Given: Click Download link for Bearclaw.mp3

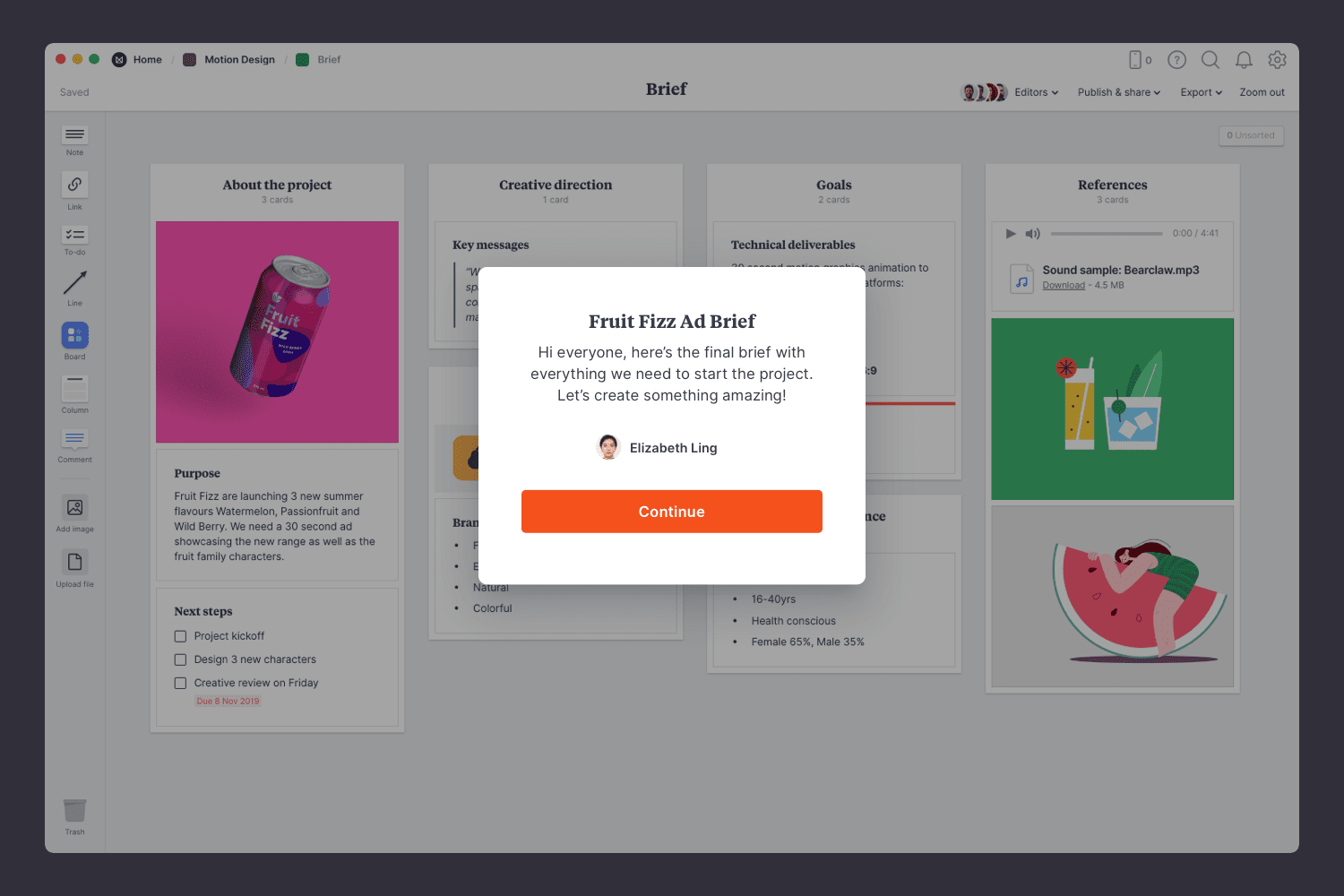Looking at the screenshot, I should (1064, 286).
